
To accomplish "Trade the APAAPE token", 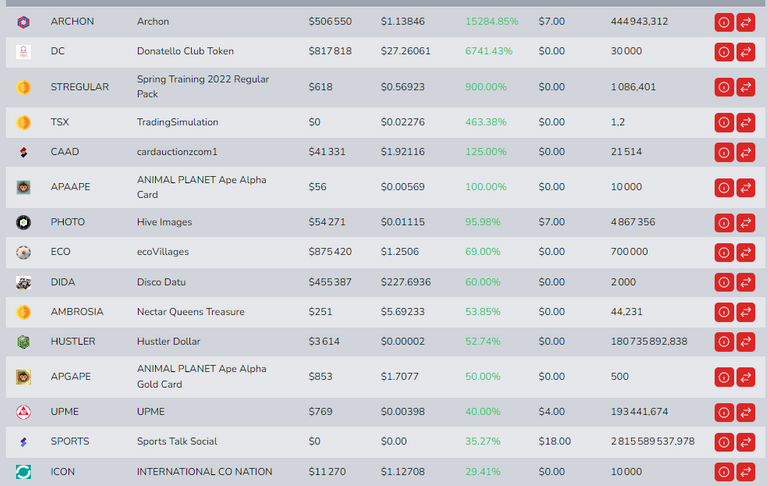I will coord(745,188).
